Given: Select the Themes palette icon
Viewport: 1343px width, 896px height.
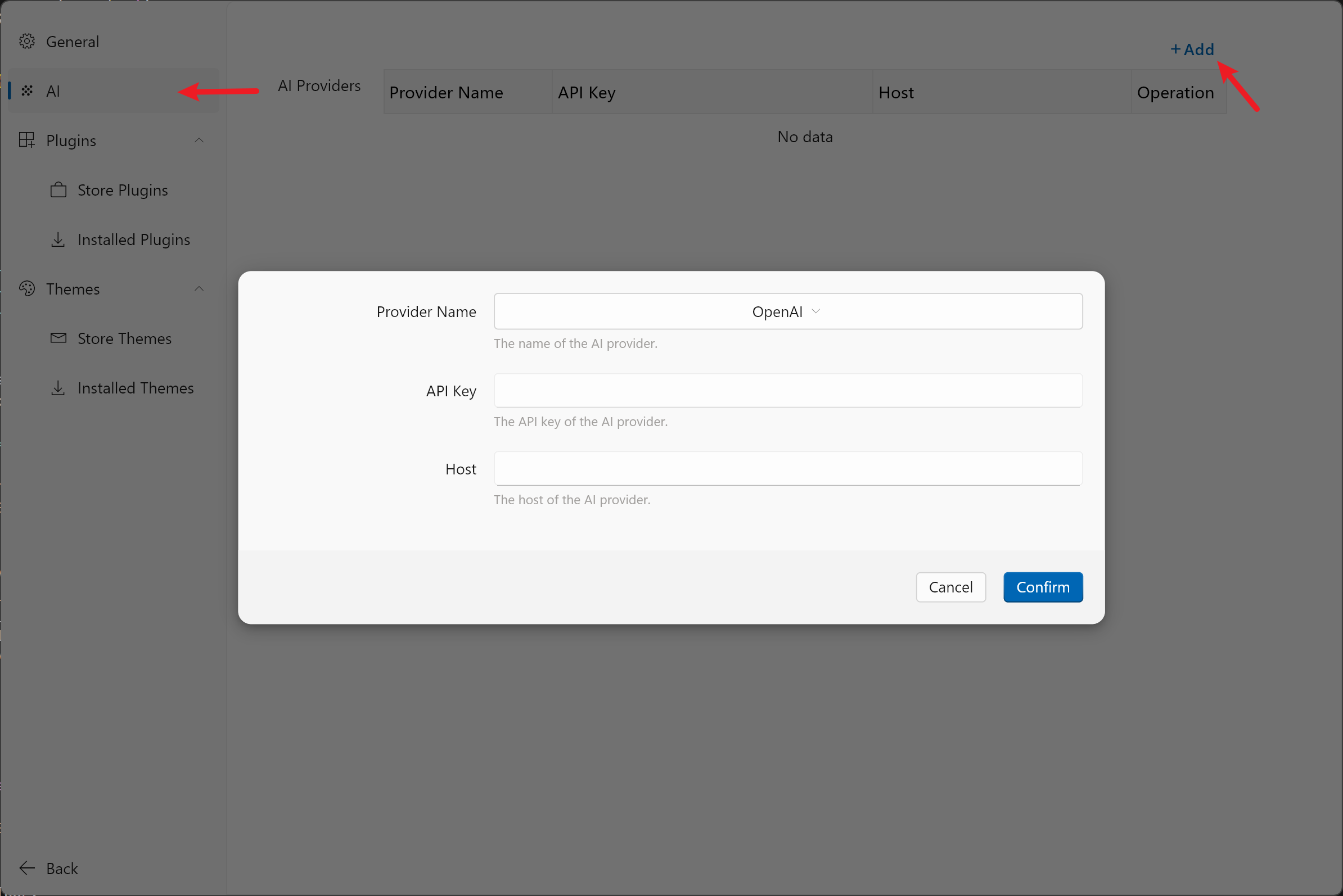Looking at the screenshot, I should click(x=26, y=288).
